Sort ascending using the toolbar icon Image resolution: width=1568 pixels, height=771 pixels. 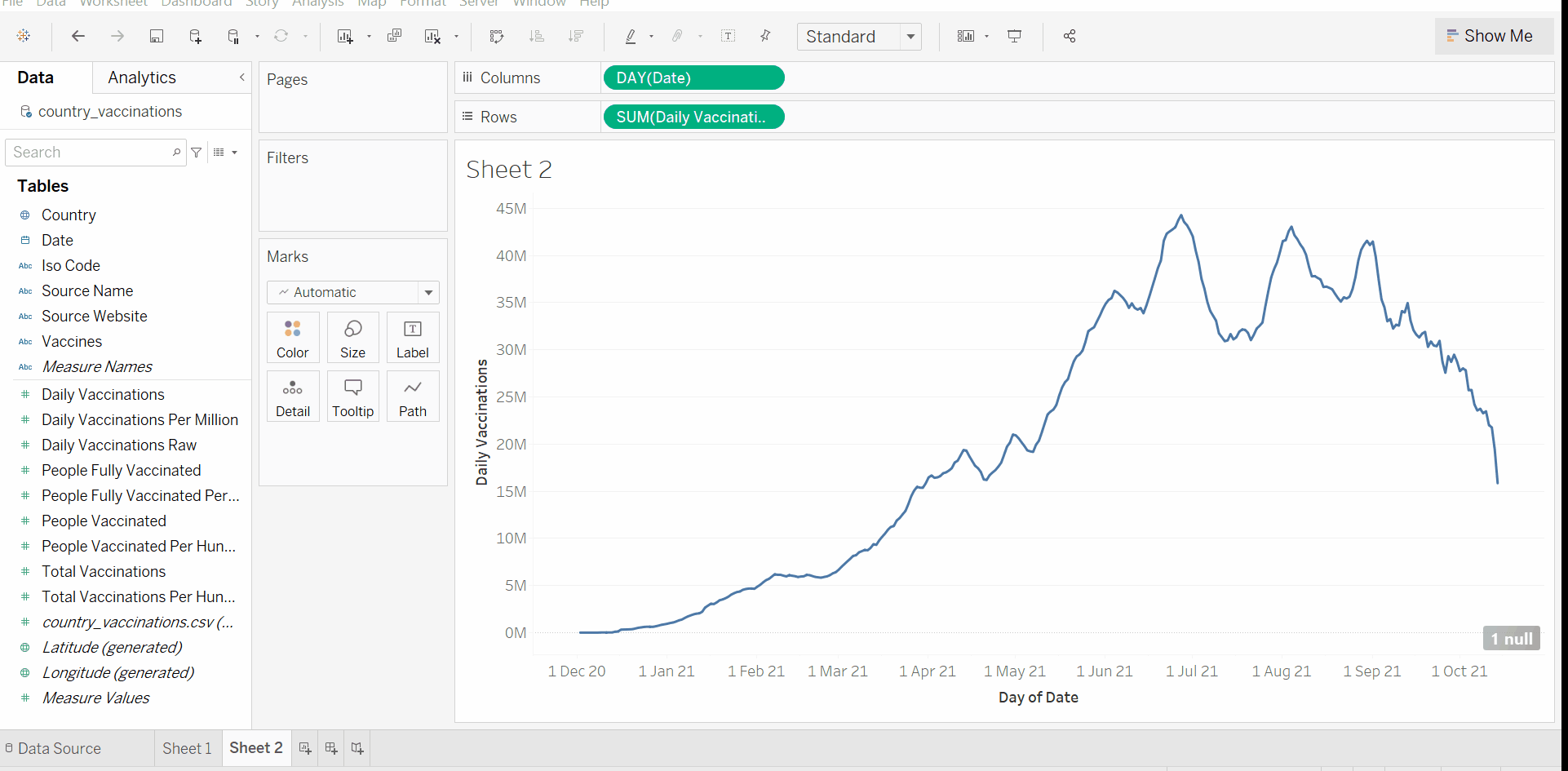(536, 36)
